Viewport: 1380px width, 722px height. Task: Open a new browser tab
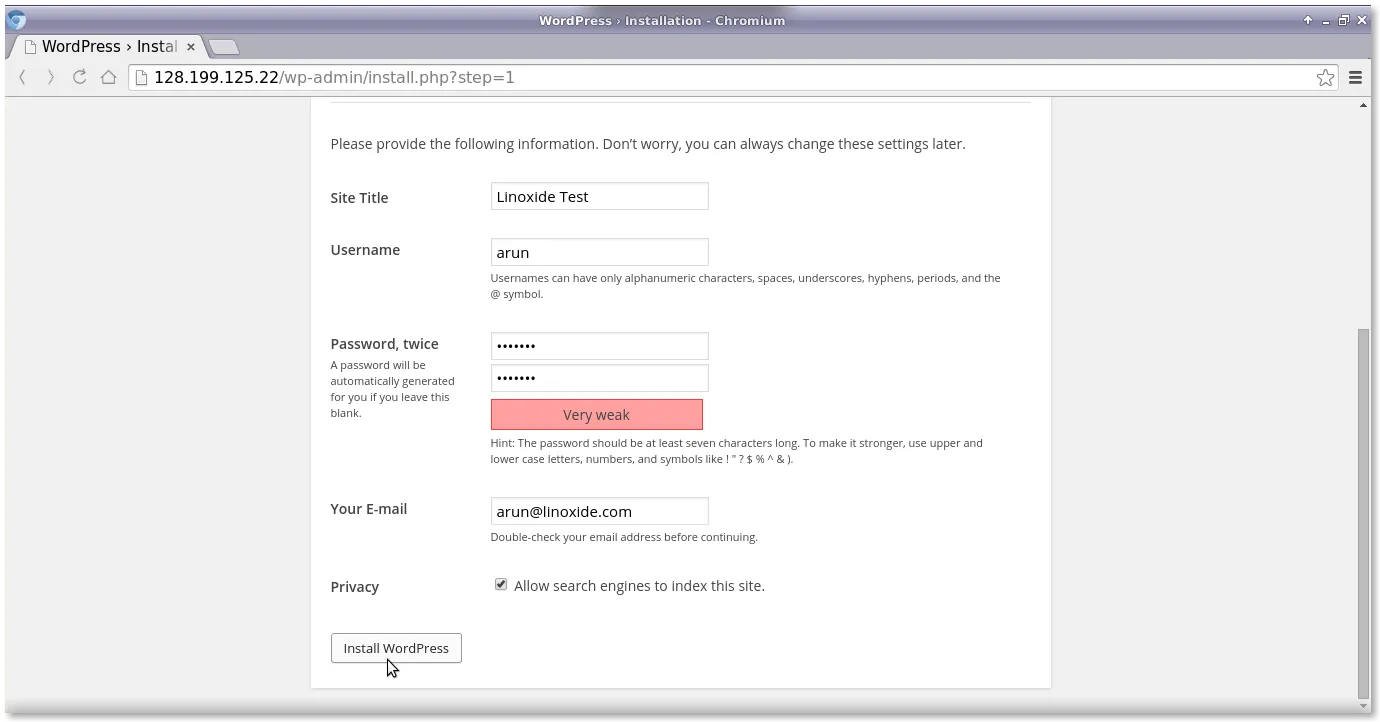click(x=222, y=46)
